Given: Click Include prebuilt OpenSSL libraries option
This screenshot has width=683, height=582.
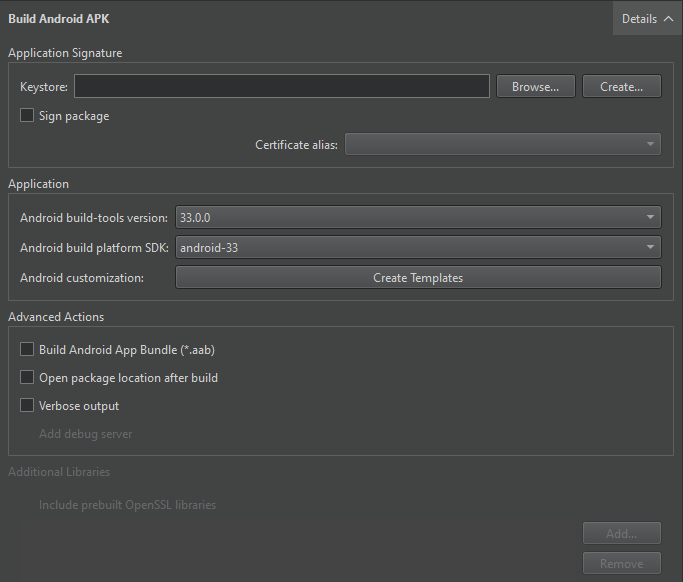Looking at the screenshot, I should pos(127,505).
